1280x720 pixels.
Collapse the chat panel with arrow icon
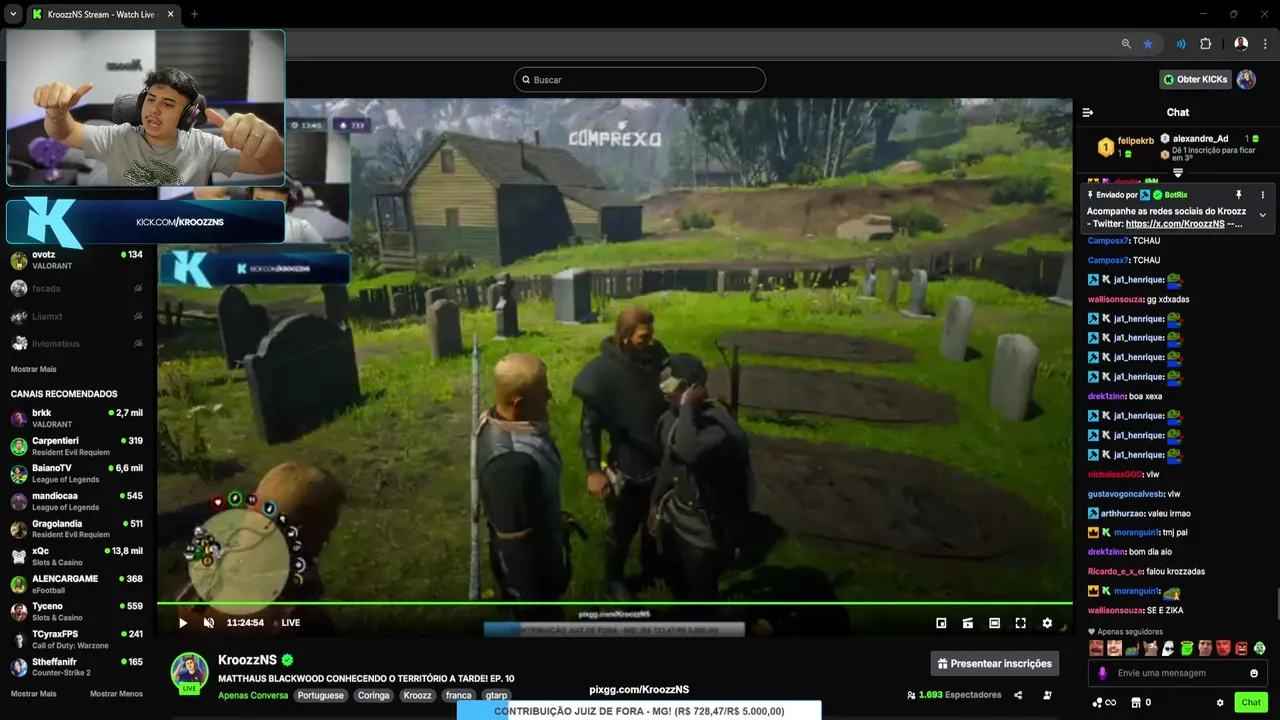pos(1088,112)
